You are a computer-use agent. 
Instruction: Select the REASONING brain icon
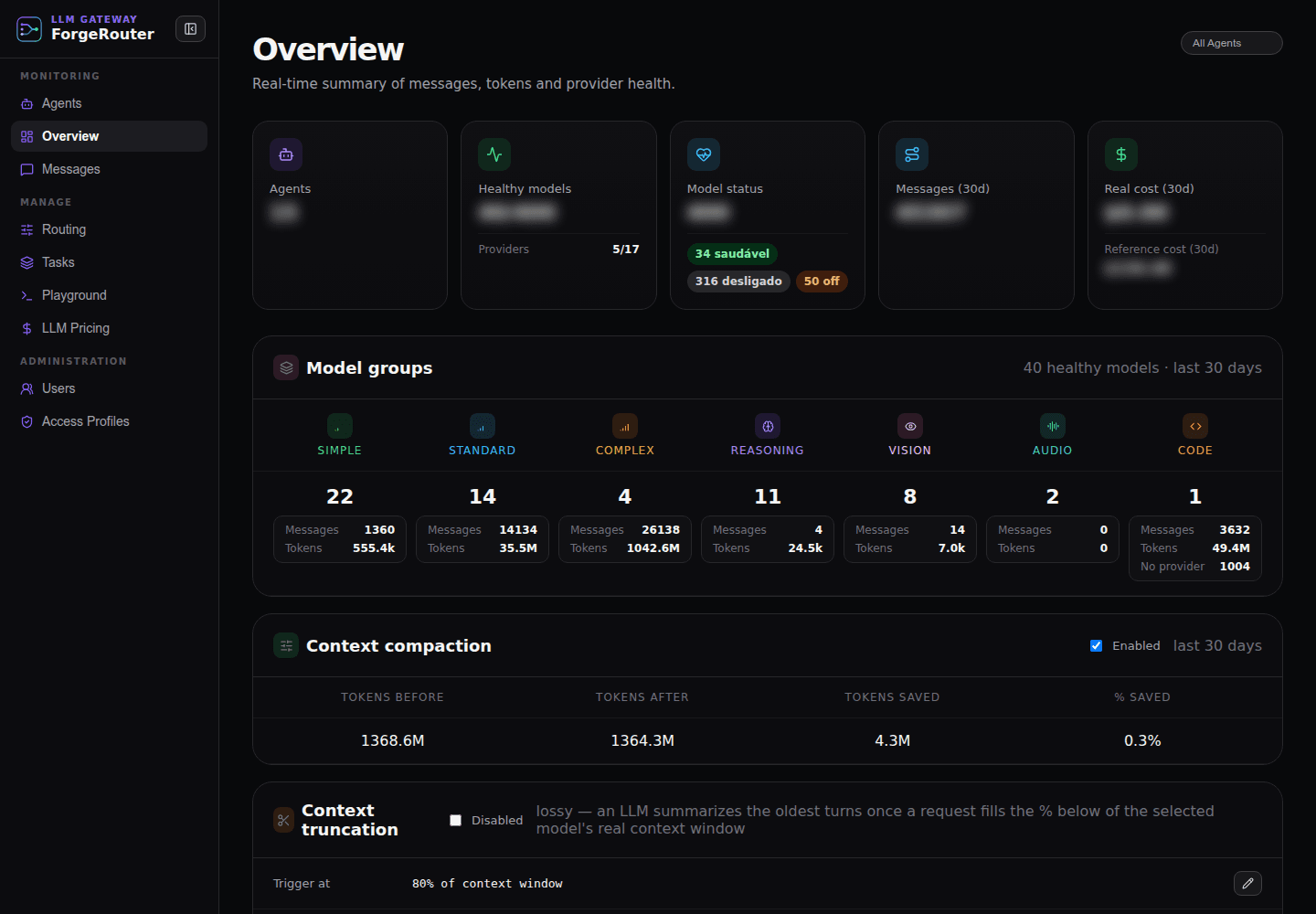[768, 426]
